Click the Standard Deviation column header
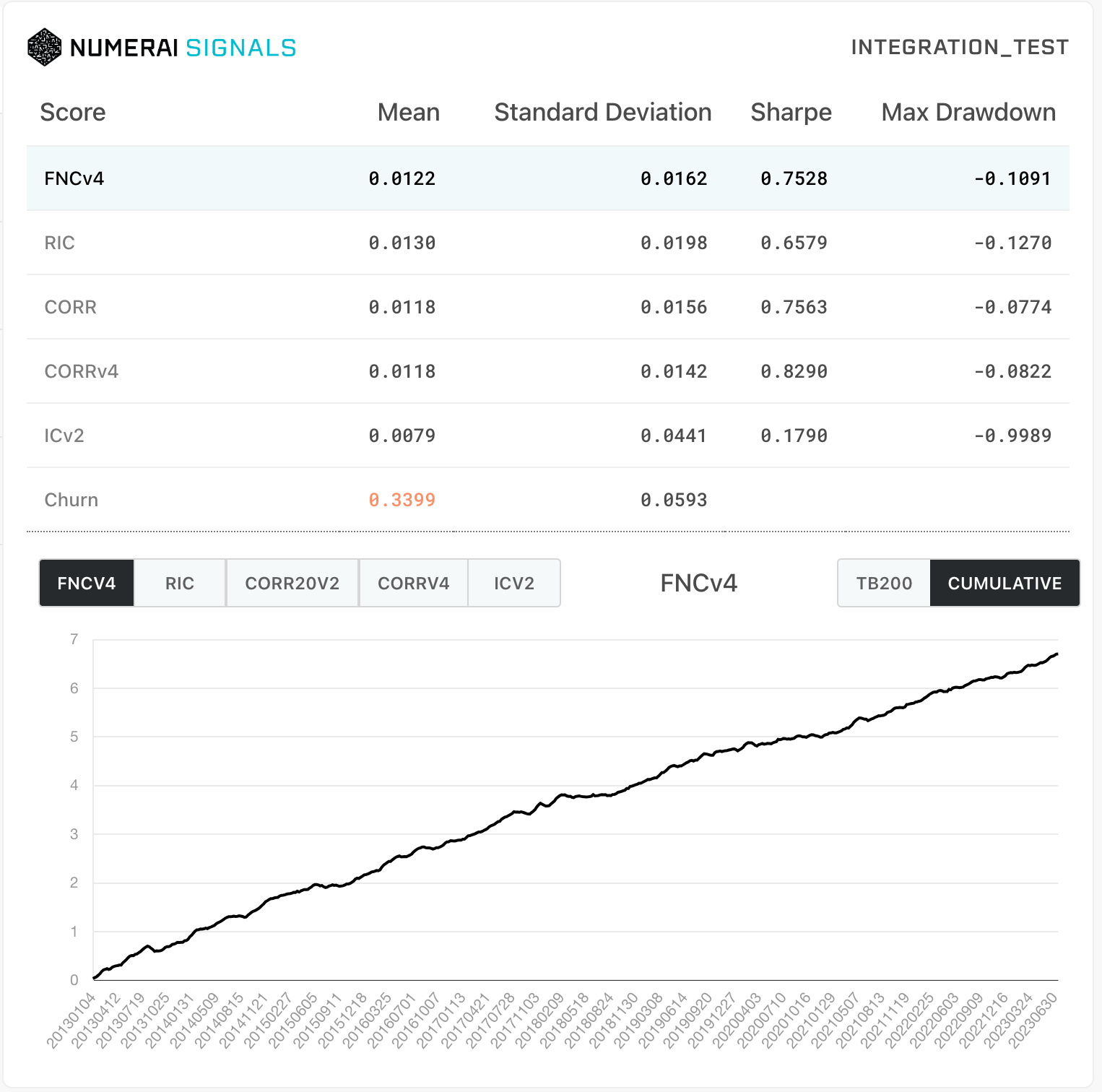 click(x=603, y=113)
